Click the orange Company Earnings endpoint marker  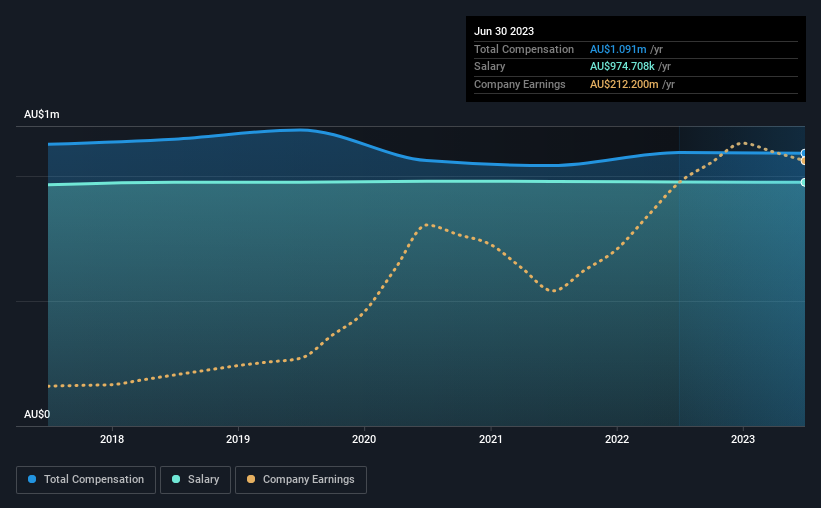click(804, 161)
